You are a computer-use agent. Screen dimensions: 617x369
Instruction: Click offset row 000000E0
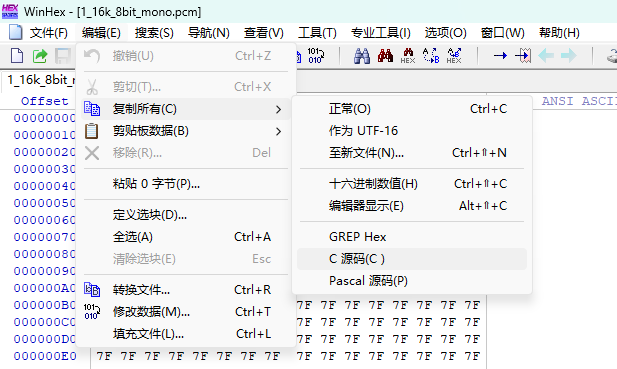click(x=45, y=356)
